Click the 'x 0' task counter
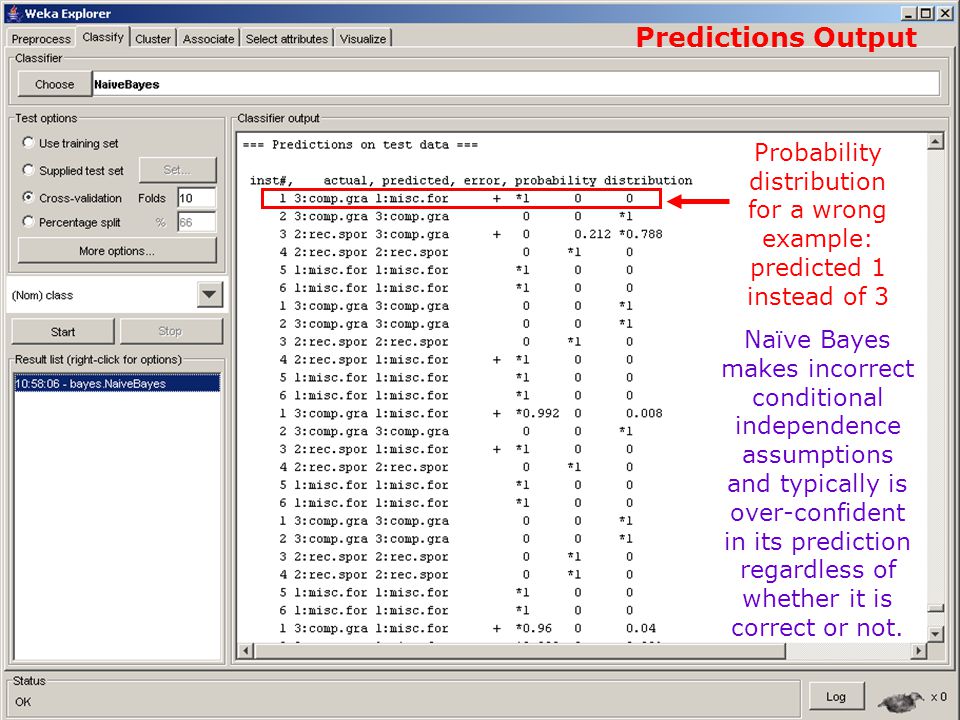Image resolution: width=960 pixels, height=720 pixels. (x=939, y=697)
